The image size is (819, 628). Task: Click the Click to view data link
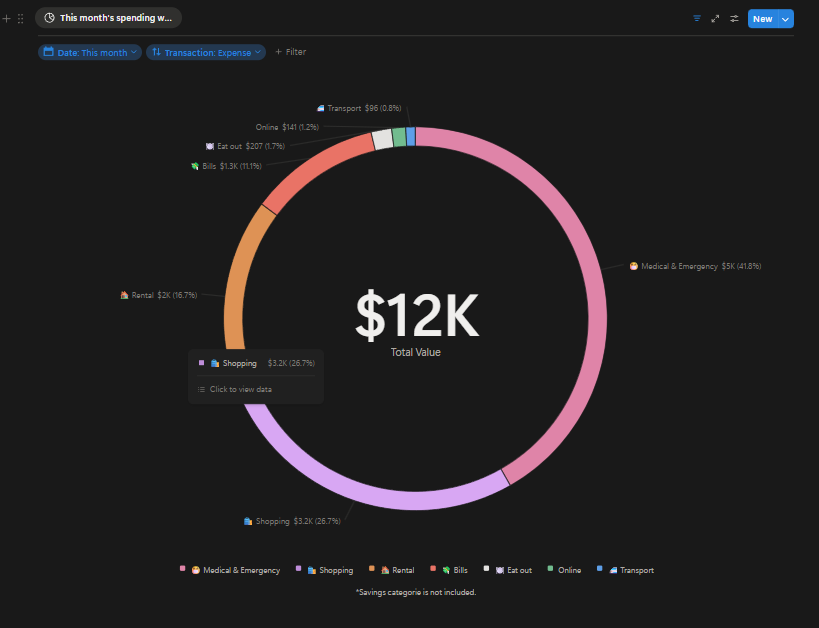[241, 389]
